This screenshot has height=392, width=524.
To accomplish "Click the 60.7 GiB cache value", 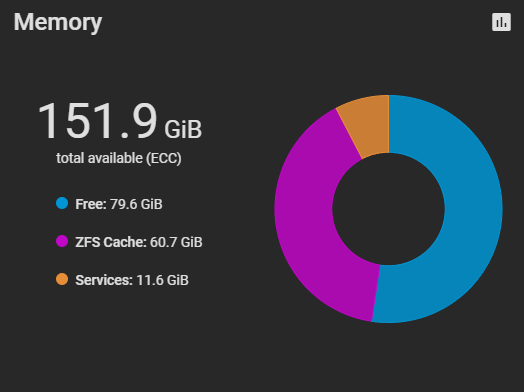I will [x=176, y=242].
